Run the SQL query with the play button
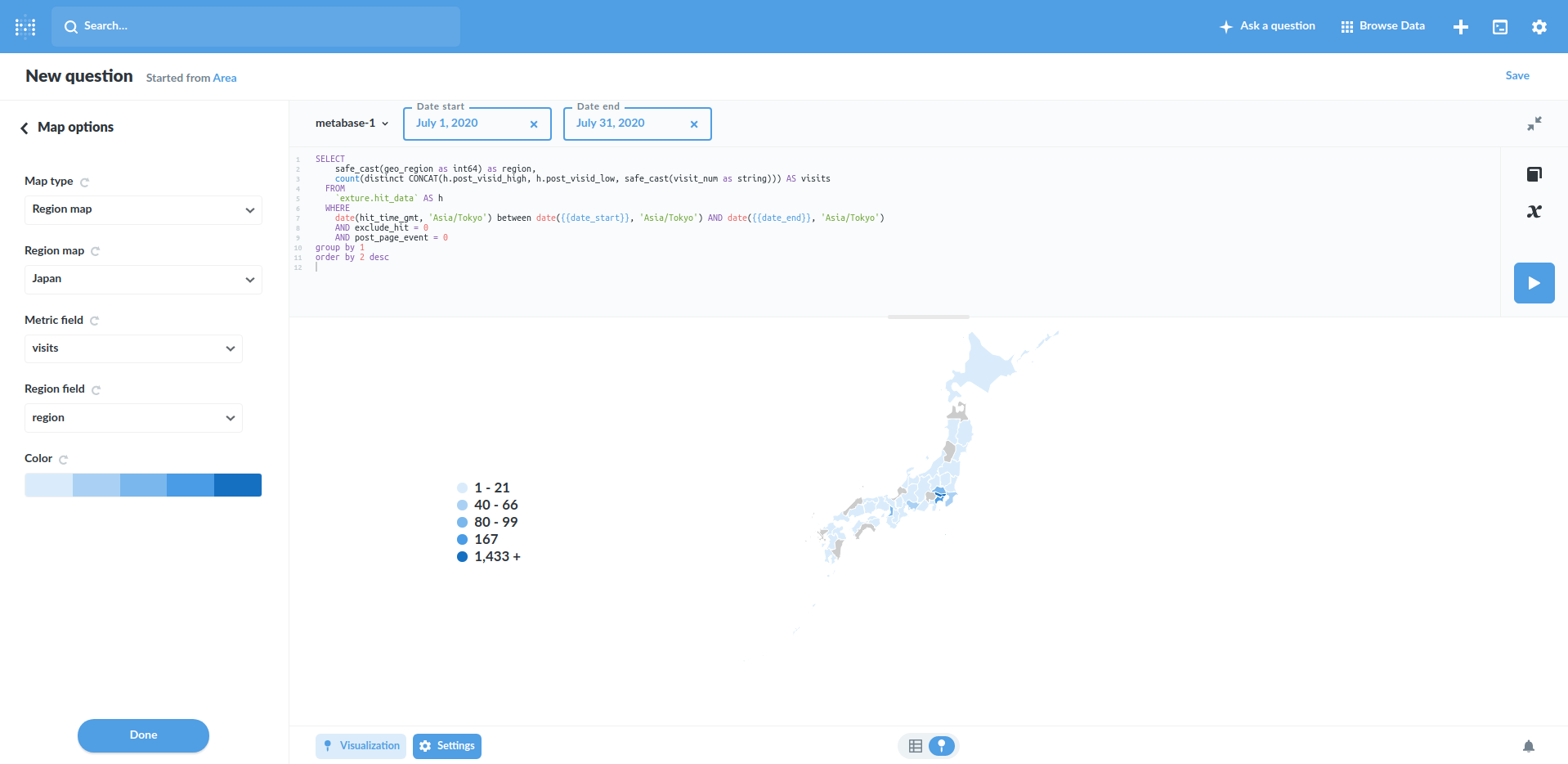Viewport: 1568px width, 764px height. click(1534, 282)
